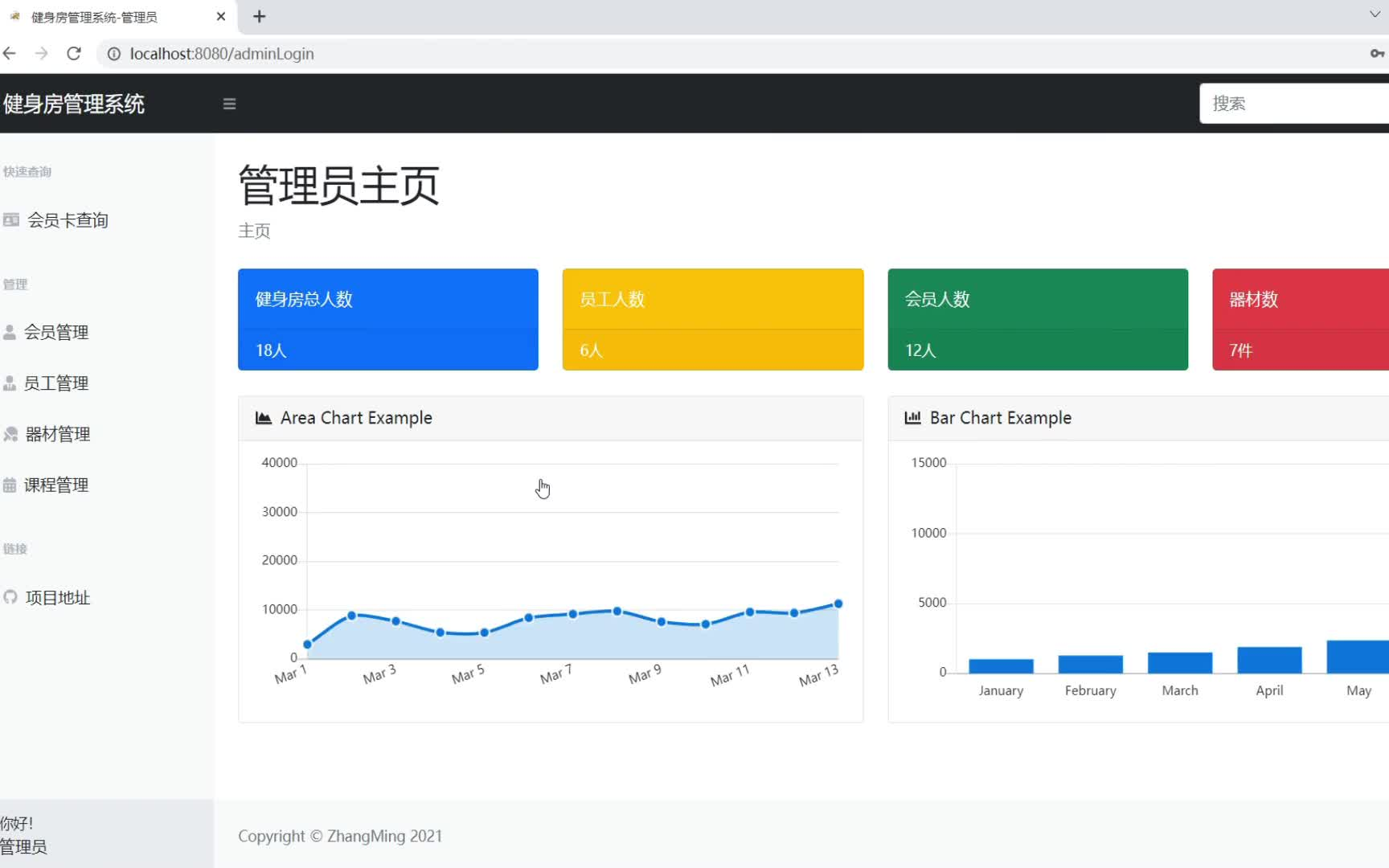Click the site info icon in address bar

(114, 54)
